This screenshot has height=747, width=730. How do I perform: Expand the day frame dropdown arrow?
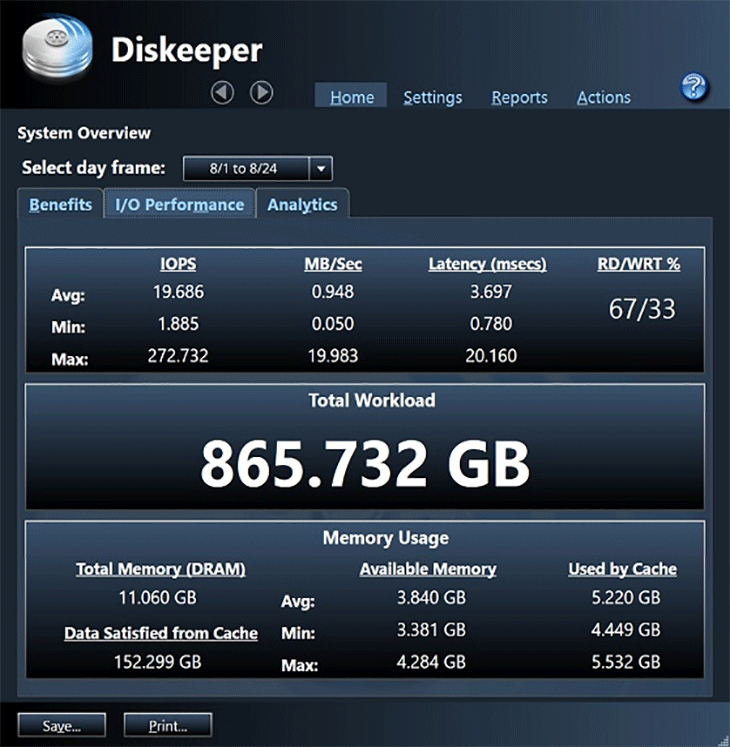[x=321, y=169]
